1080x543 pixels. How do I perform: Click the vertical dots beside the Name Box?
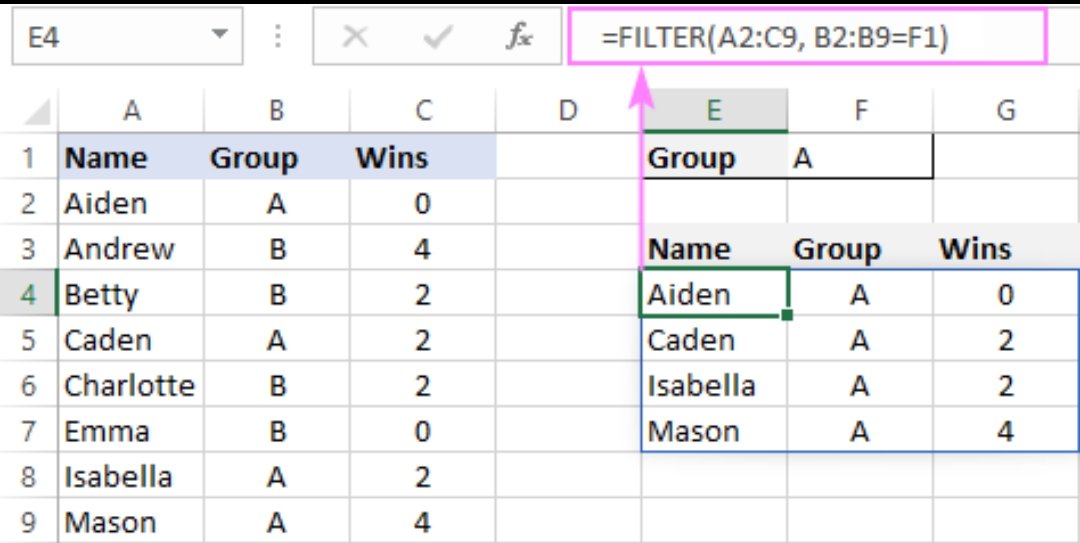click(279, 38)
